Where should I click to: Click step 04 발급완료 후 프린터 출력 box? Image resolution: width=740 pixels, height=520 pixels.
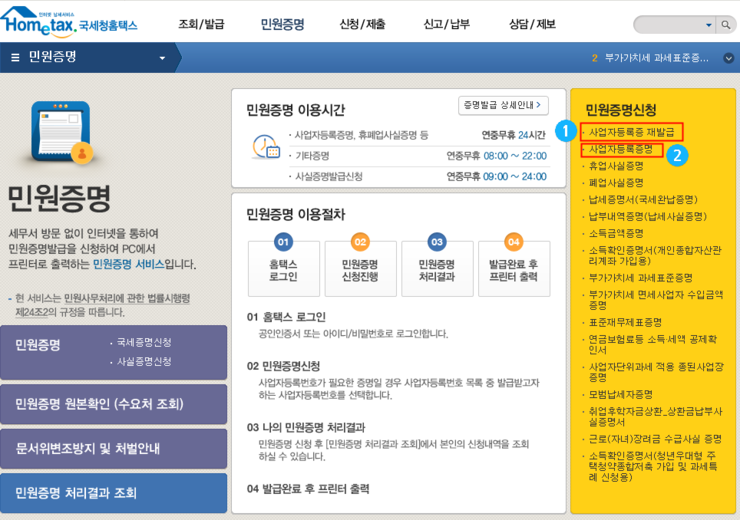(514, 268)
